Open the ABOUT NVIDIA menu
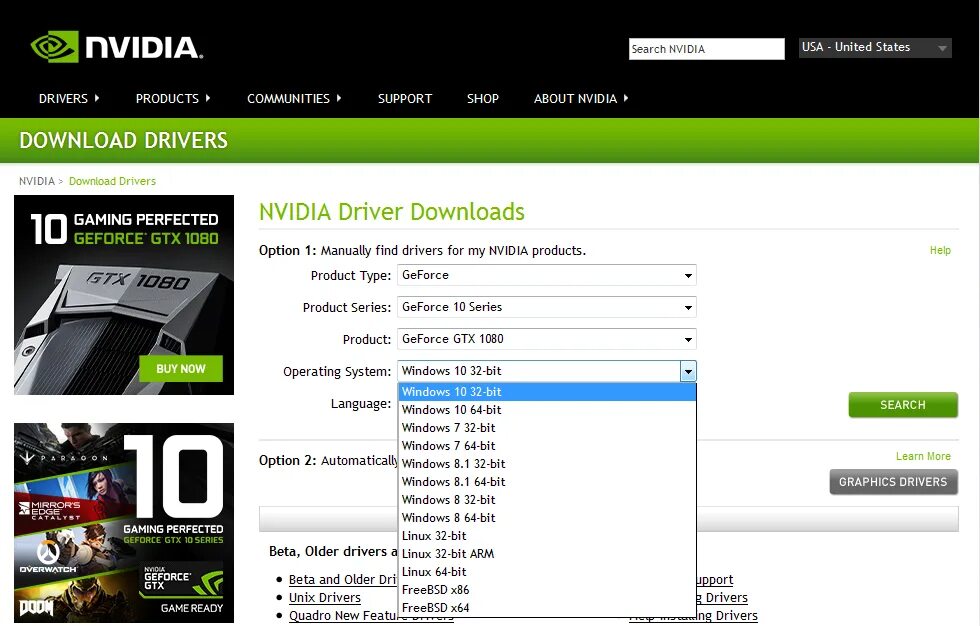980x626 pixels. pyautogui.click(x=581, y=99)
